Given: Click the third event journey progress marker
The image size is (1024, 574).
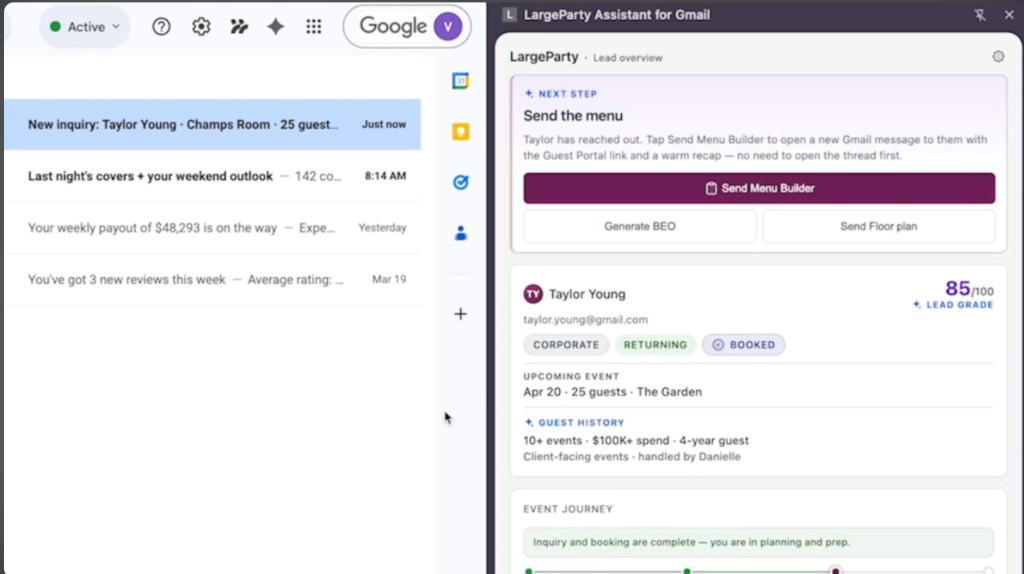Looking at the screenshot, I should tap(835, 571).
